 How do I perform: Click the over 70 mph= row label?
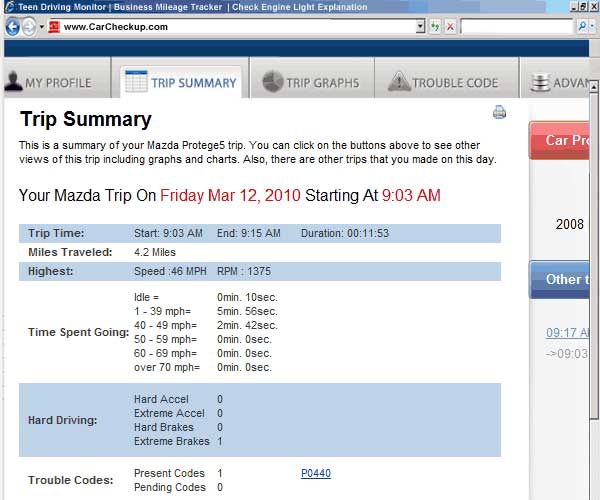(167, 367)
